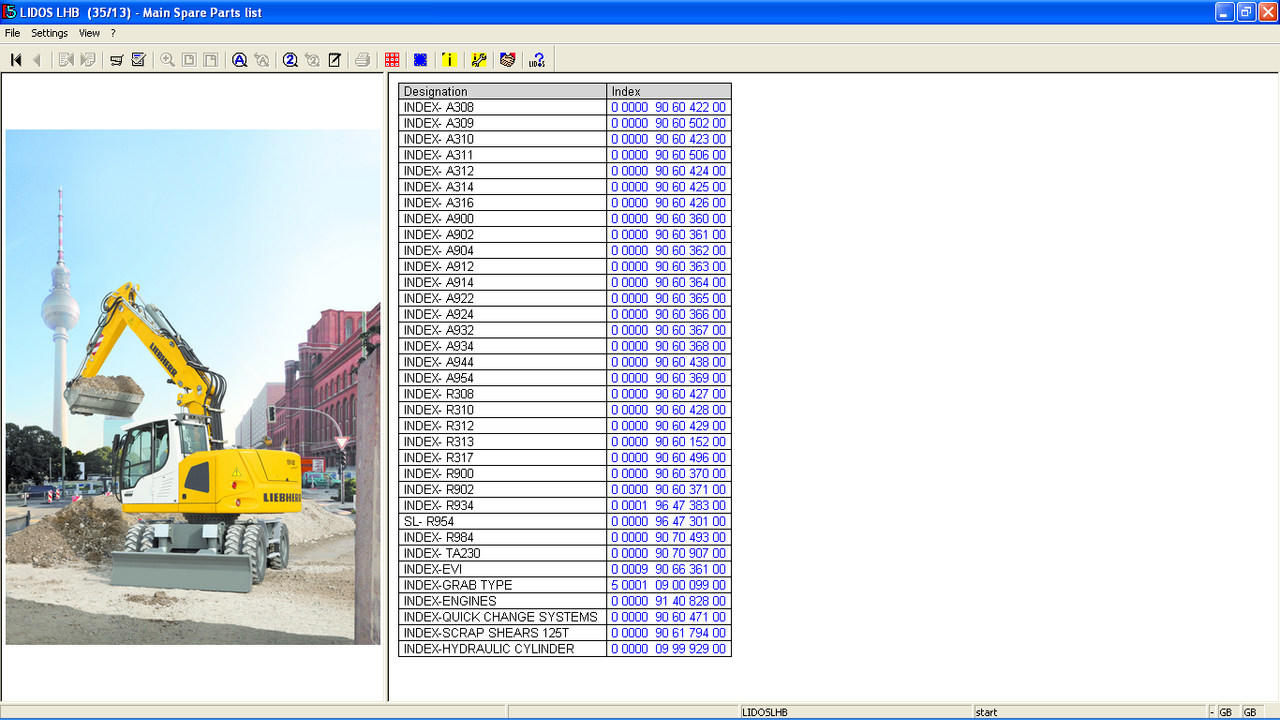This screenshot has width=1280, height=720.
Task: Click the start status bar field
Action: (x=1090, y=712)
